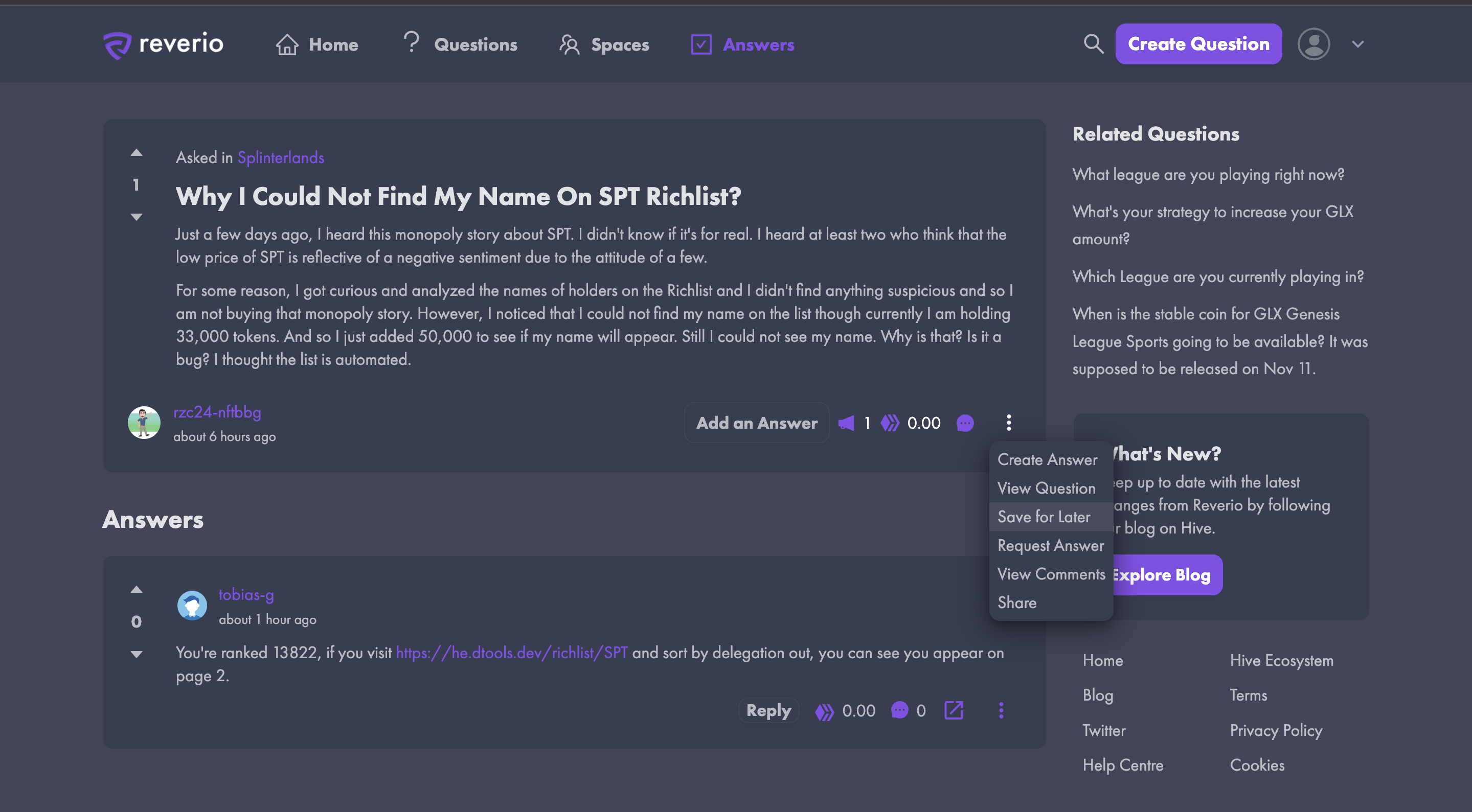Screen dimensions: 1472x812
Task: Click the Add an Answer button
Action: (x=757, y=423)
